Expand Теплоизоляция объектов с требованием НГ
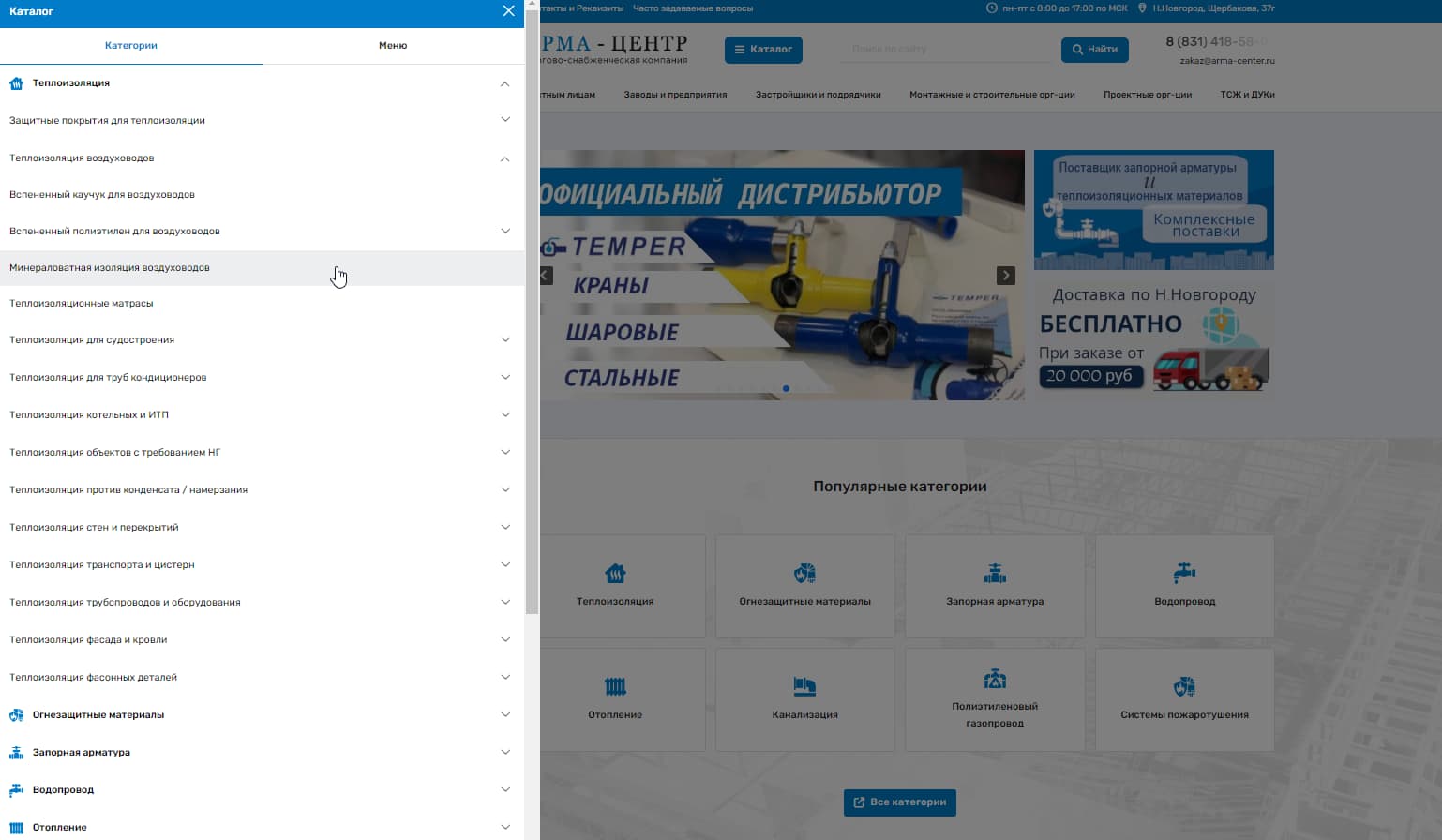The height and width of the screenshot is (840, 1442). tap(505, 452)
